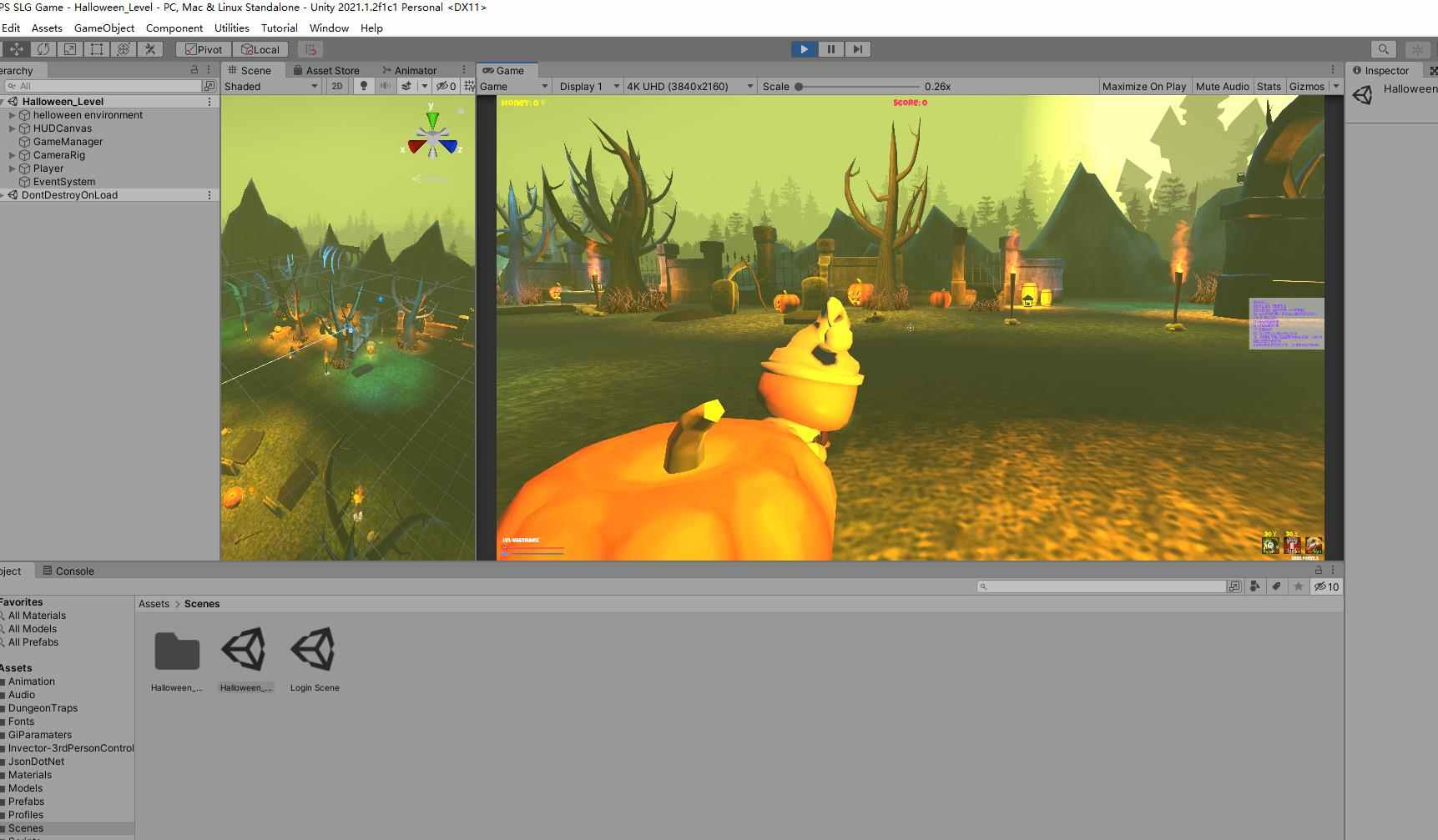Enable Mute Audio in Game view
Image resolution: width=1438 pixels, height=840 pixels.
click(1221, 86)
